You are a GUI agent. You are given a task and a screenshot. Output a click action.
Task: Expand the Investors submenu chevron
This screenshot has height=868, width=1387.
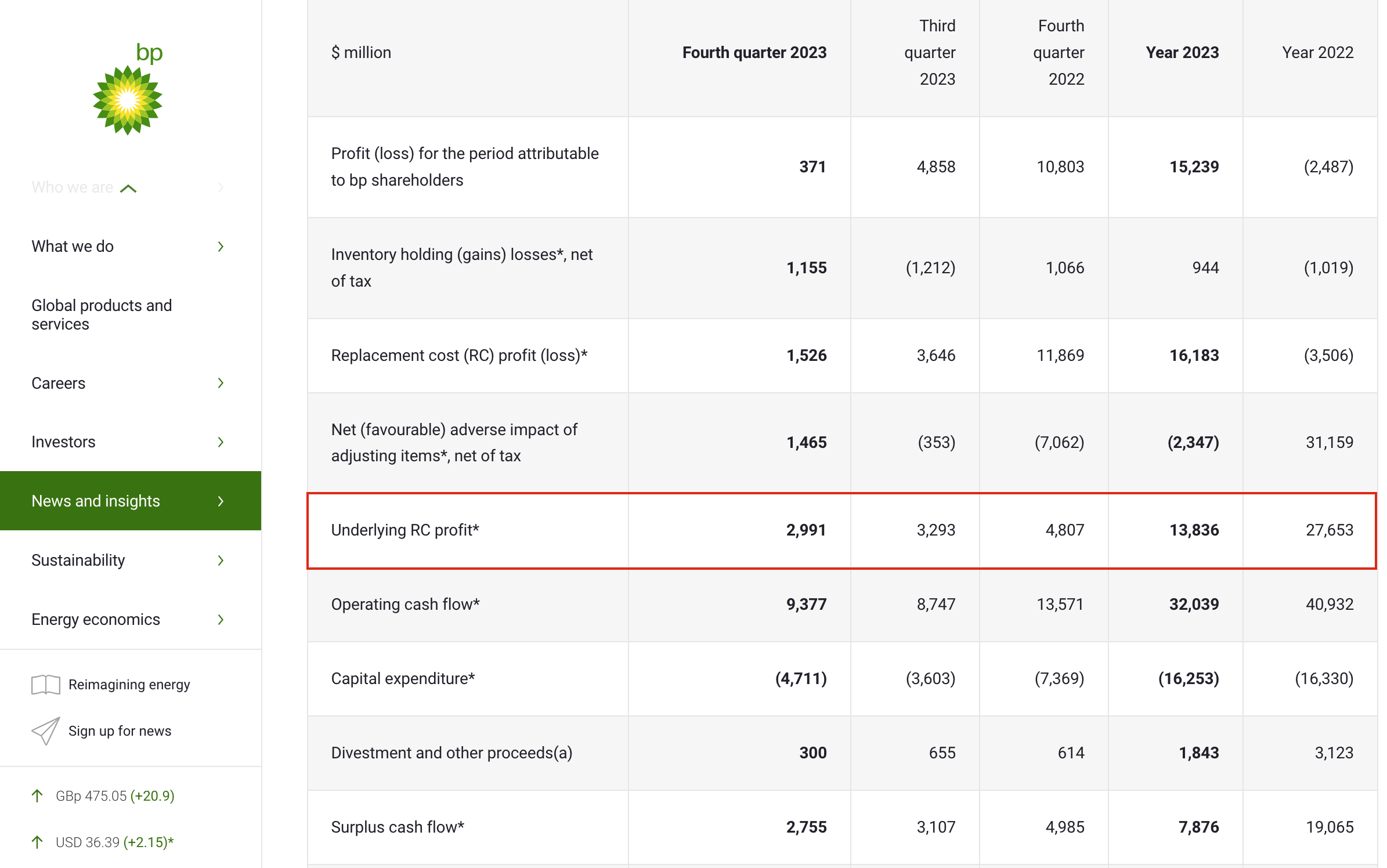click(221, 442)
